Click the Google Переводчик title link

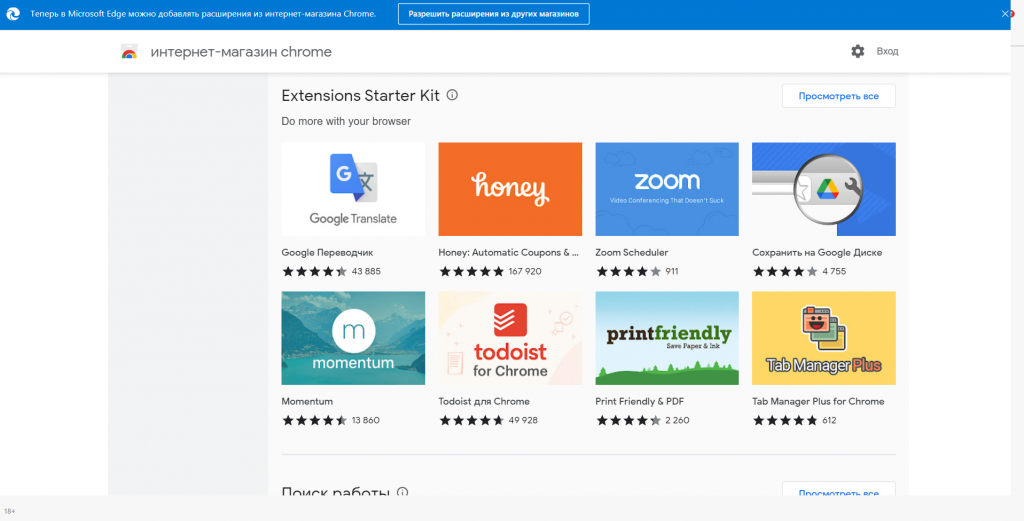(327, 253)
